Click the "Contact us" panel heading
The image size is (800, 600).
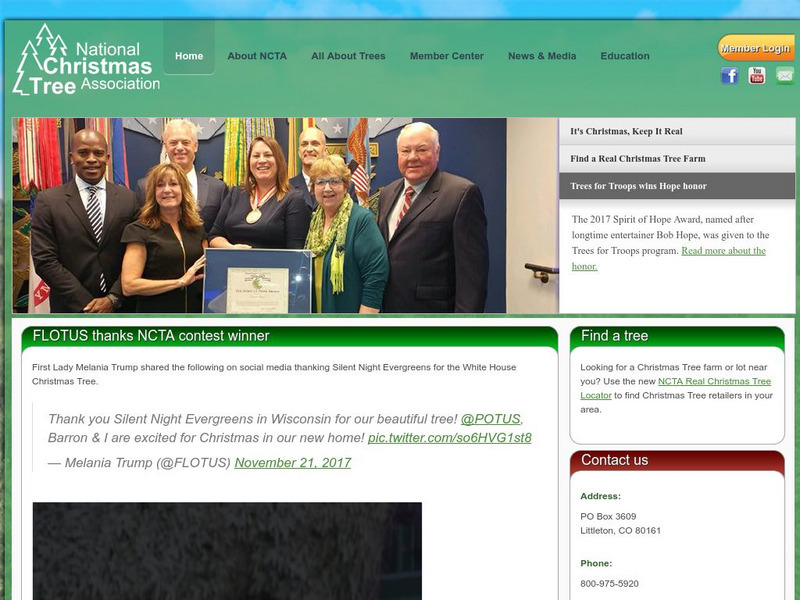(614, 460)
